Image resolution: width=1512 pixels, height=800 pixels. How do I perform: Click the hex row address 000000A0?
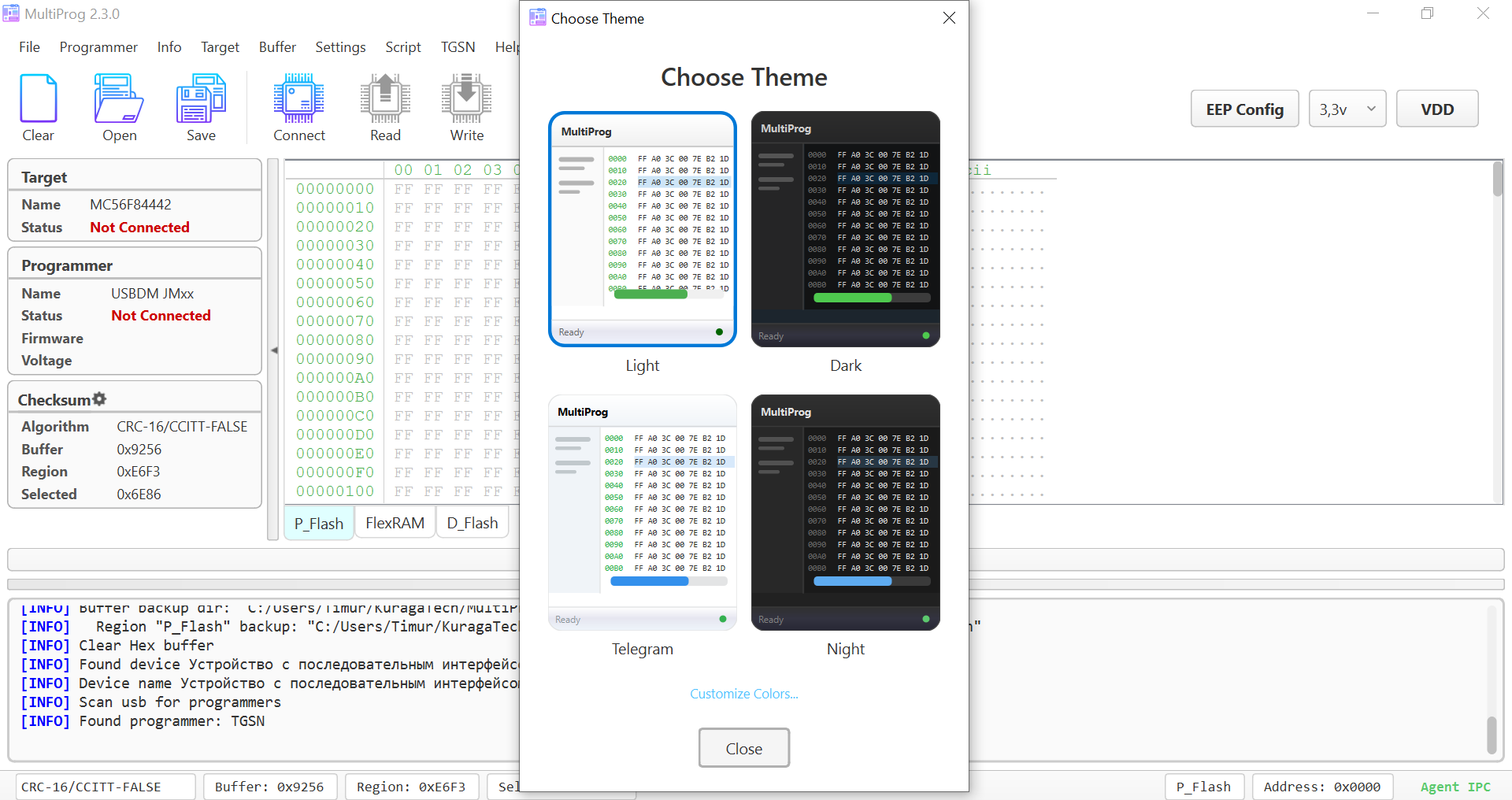335,378
